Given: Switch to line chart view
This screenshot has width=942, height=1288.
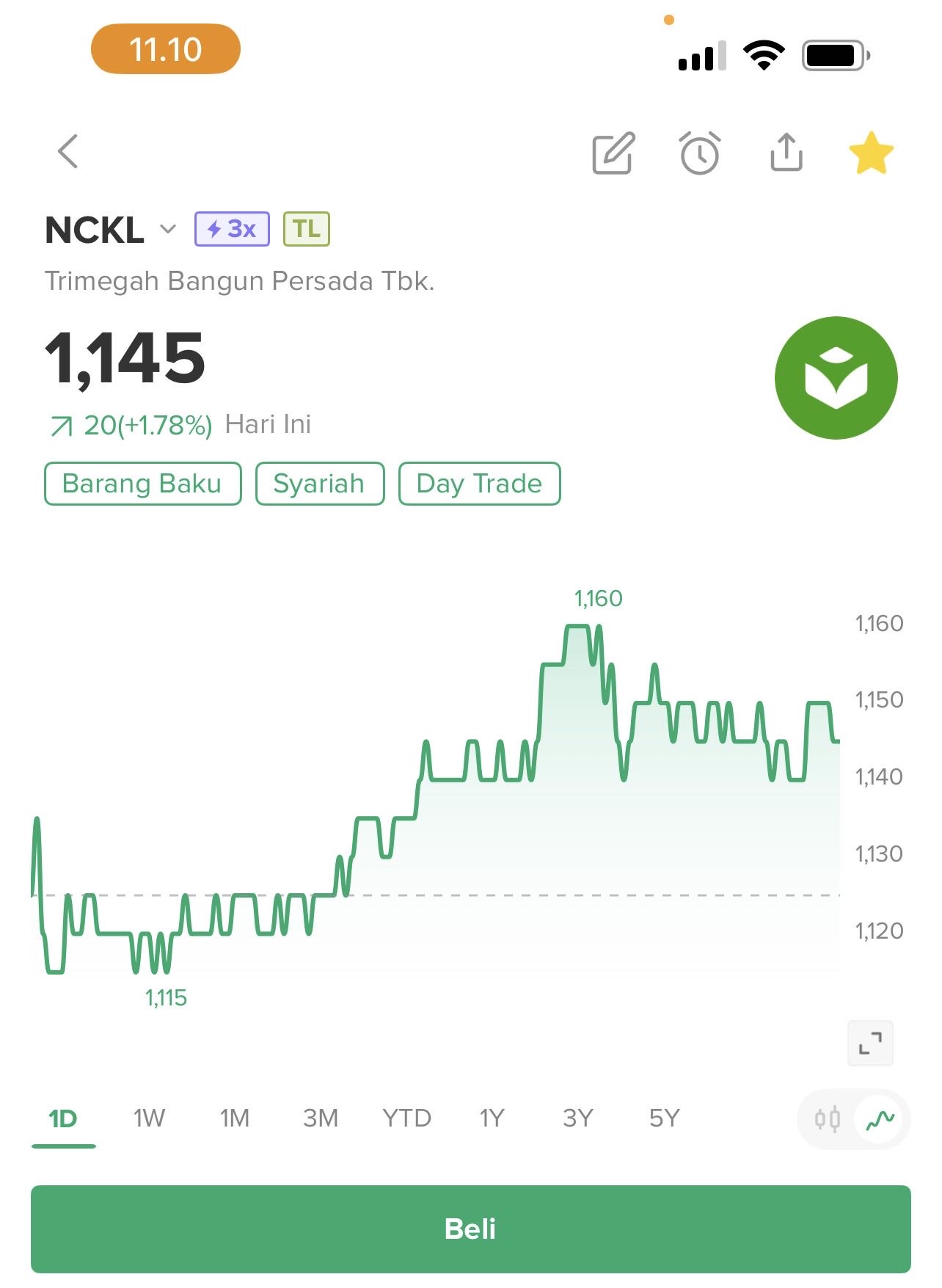Looking at the screenshot, I should click(x=880, y=1119).
